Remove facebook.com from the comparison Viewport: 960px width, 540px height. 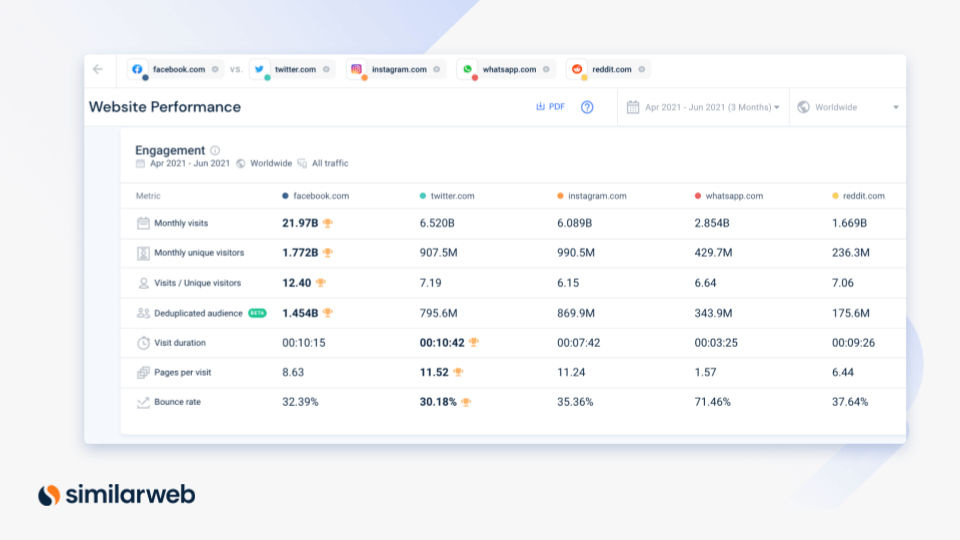click(215, 69)
